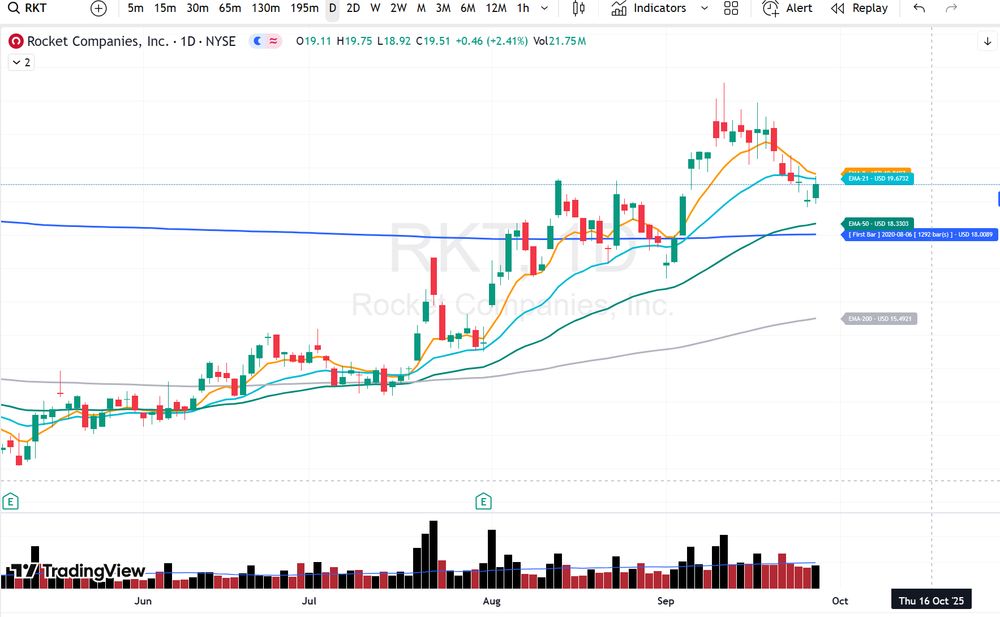Click the high value H19.75
The height and width of the screenshot is (617, 1000).
pyautogui.click(x=354, y=41)
